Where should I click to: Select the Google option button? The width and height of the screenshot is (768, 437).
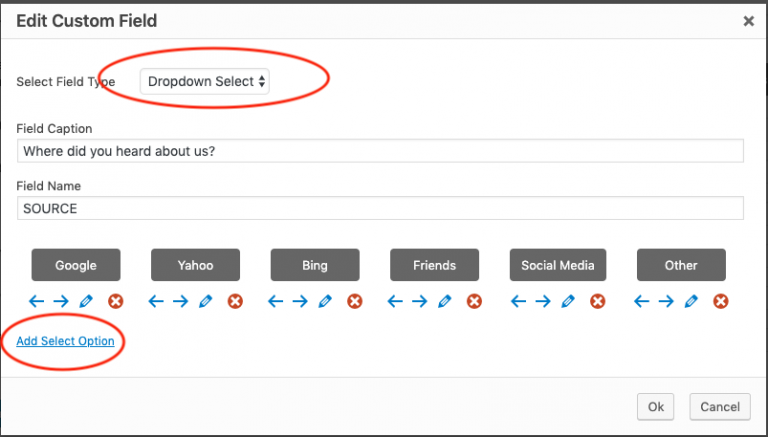click(76, 265)
